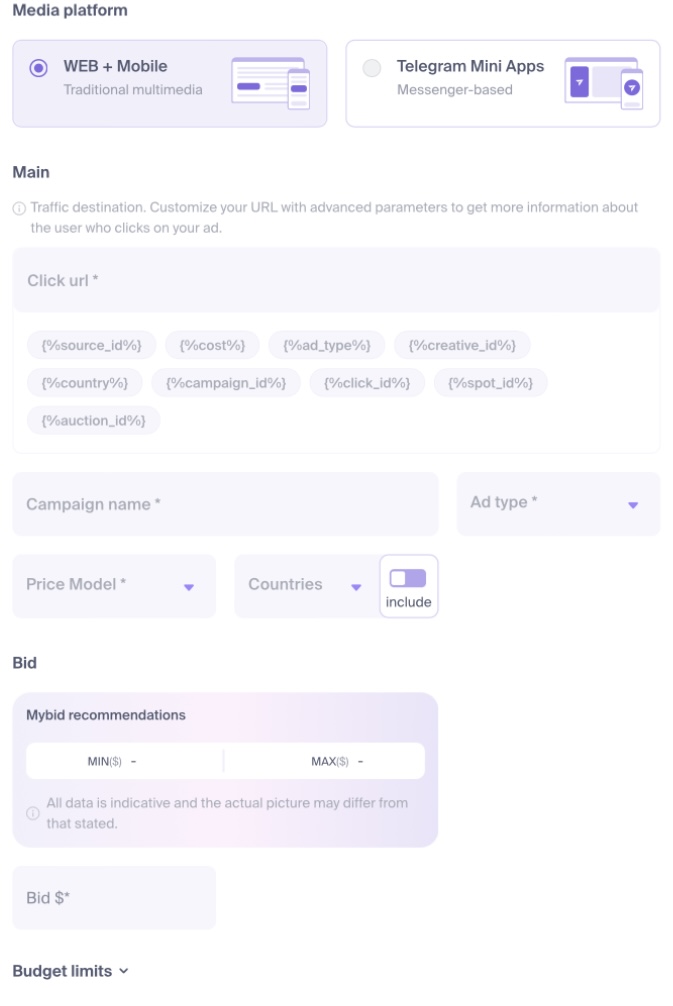Screen dimensions: 673x1006
Task: Click the Campaign name field
Action: click(225, 504)
